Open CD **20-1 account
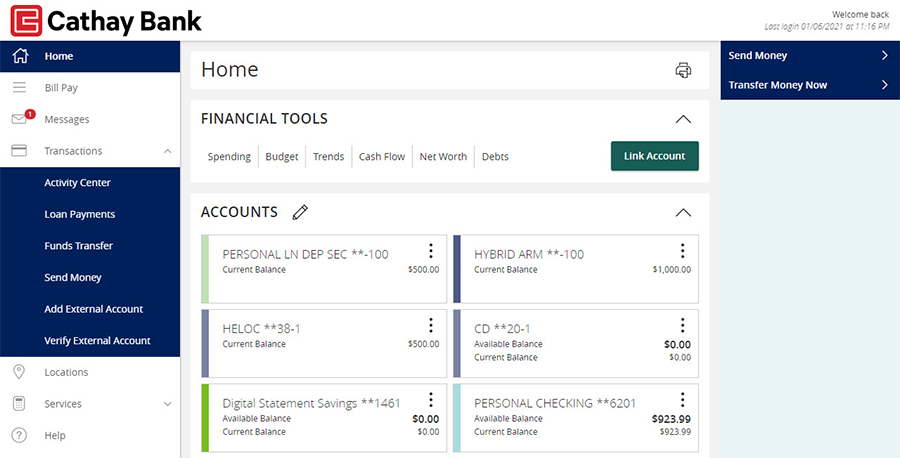 click(502, 328)
